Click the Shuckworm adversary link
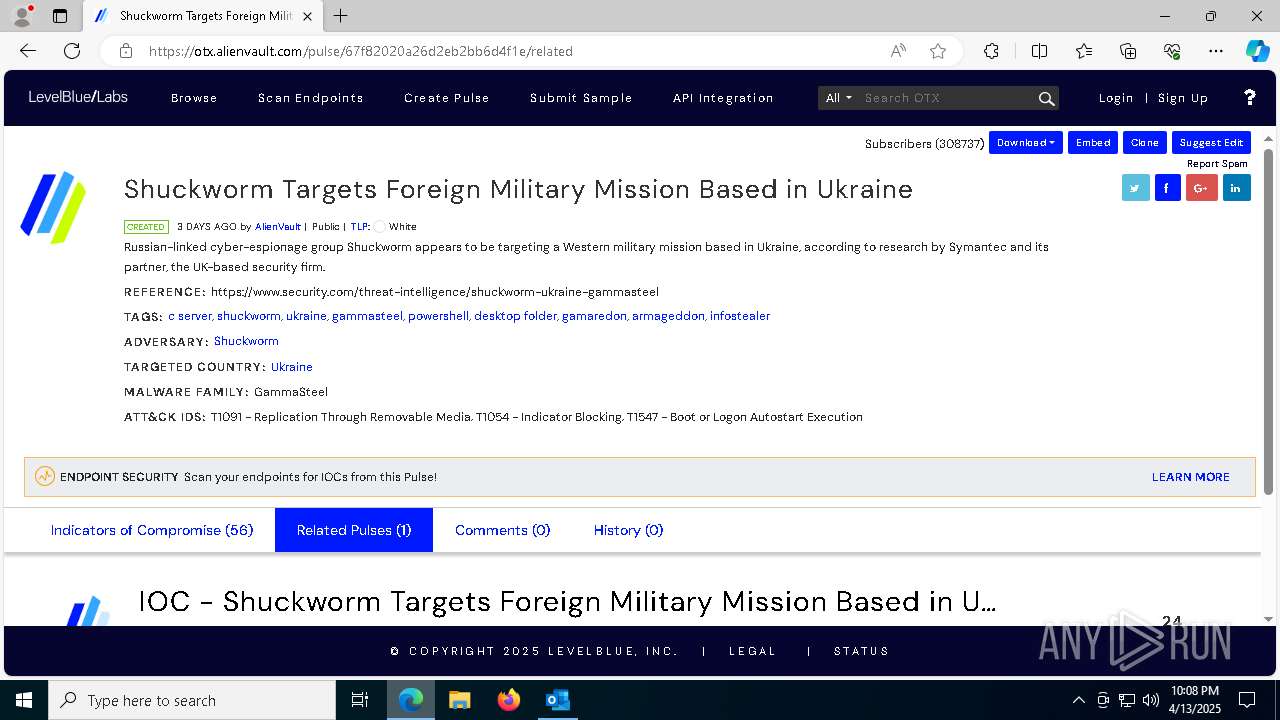 tap(246, 341)
